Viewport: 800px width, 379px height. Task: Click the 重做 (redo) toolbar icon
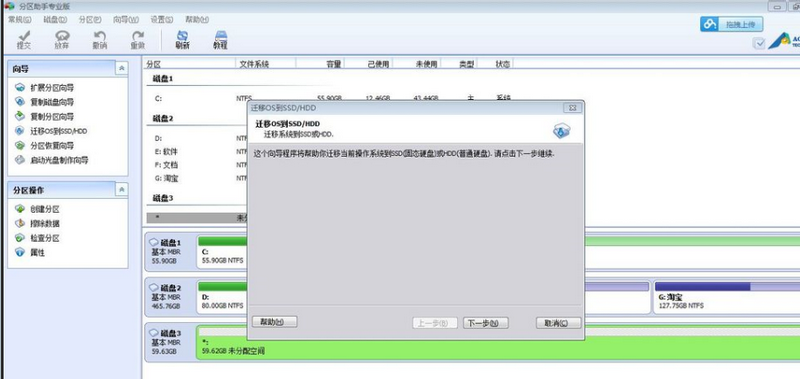(x=138, y=40)
